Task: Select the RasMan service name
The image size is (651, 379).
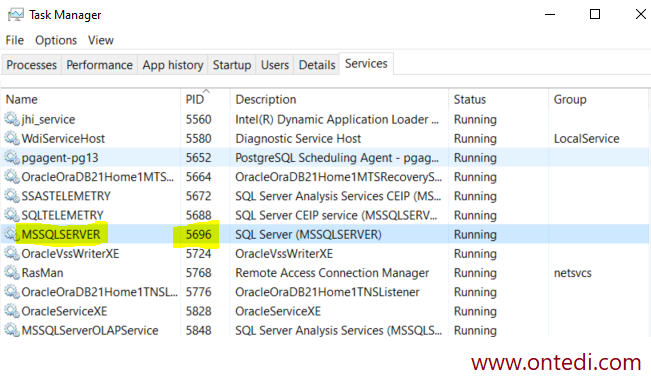Action: pos(42,273)
